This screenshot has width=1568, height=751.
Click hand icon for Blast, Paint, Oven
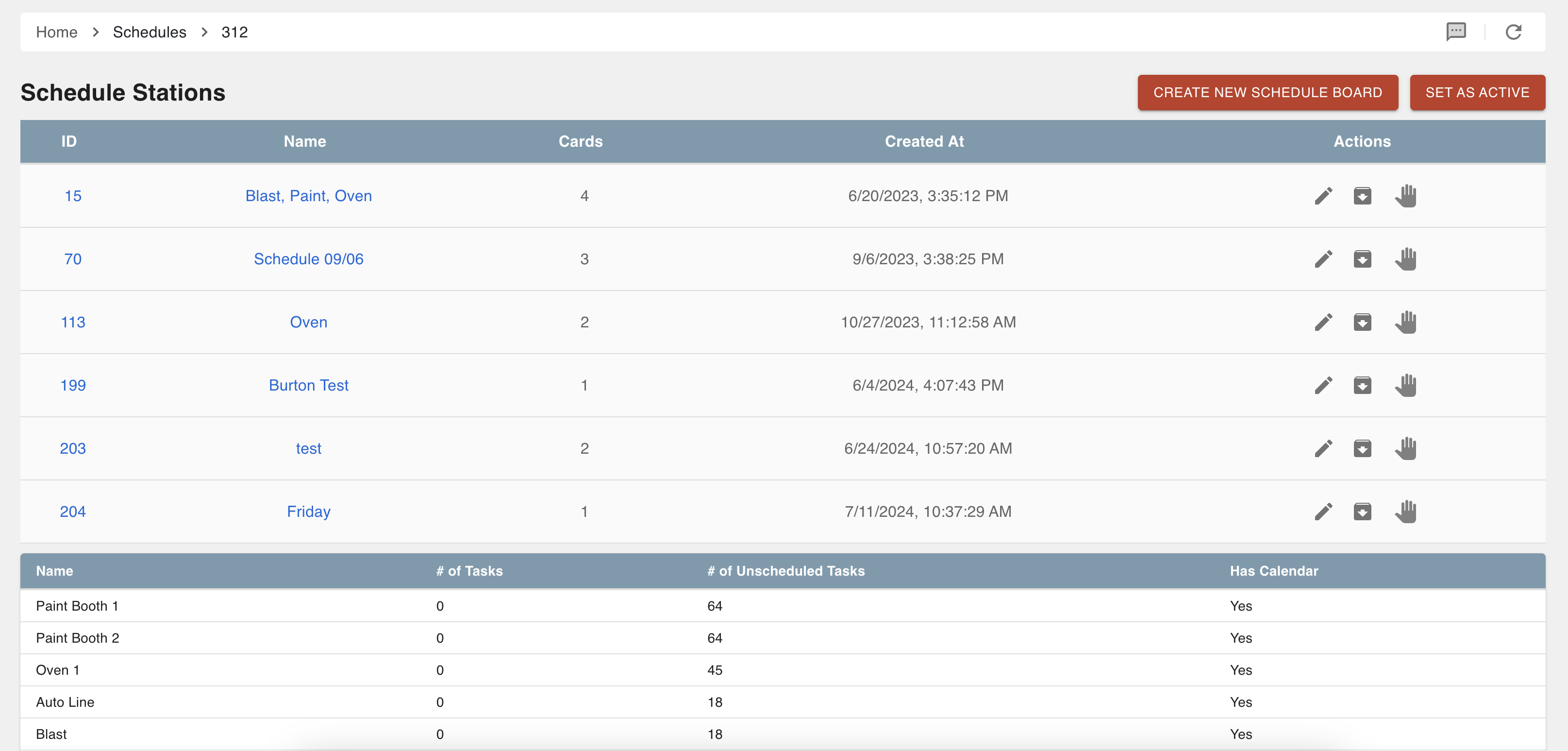pos(1405,196)
